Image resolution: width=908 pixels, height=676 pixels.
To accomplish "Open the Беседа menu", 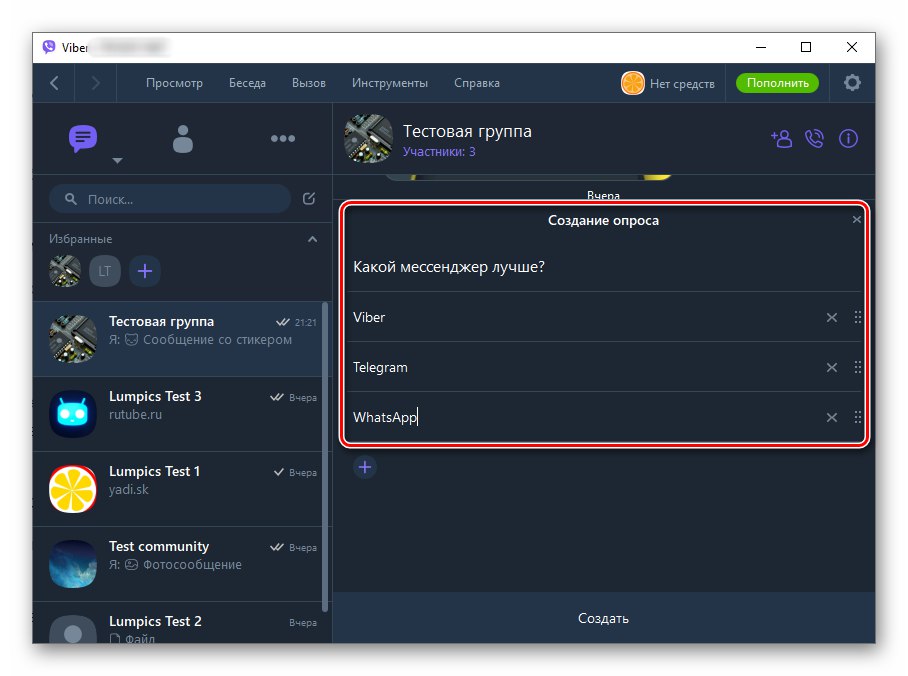I will (247, 83).
